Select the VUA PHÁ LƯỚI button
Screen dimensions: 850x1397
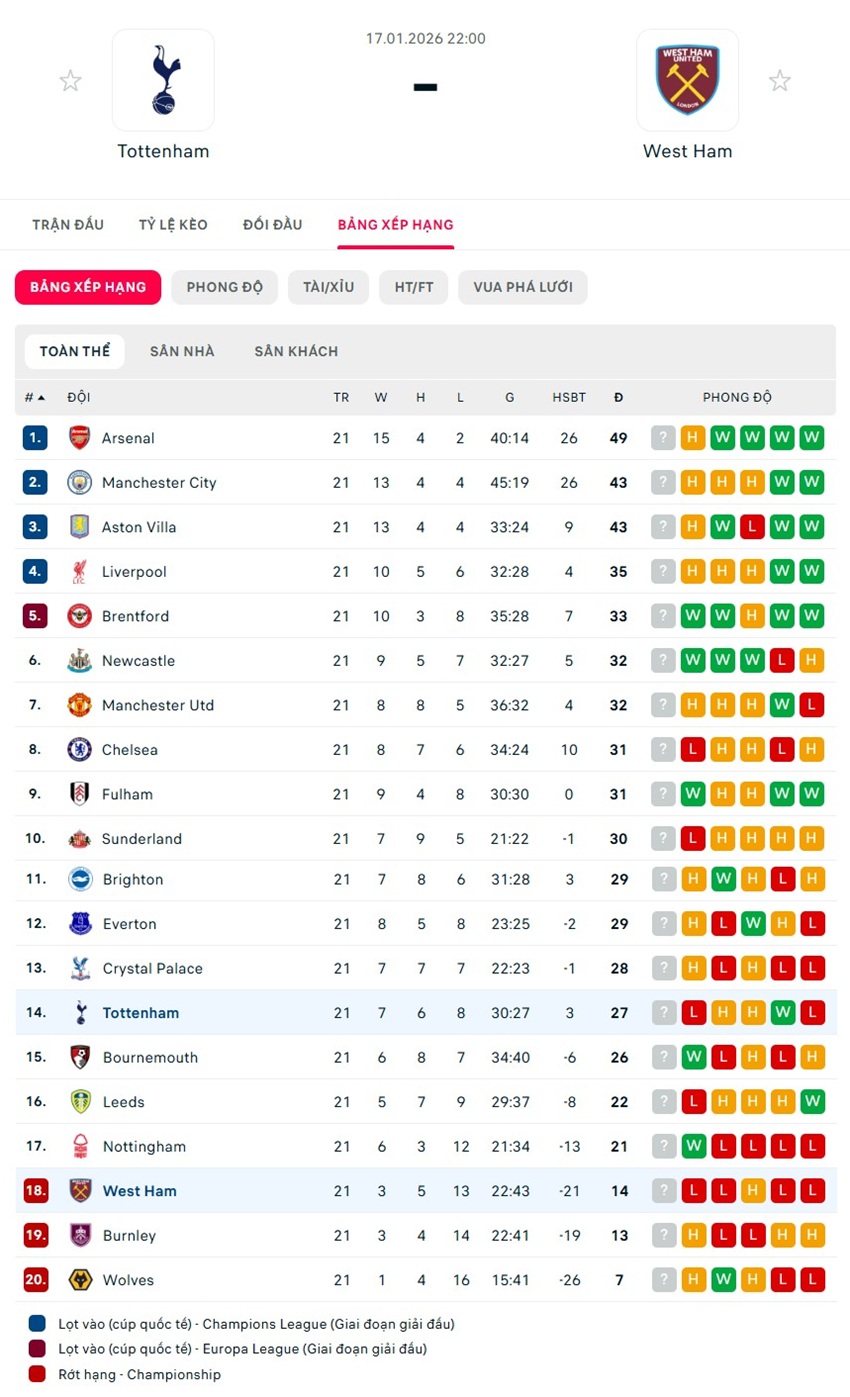click(x=523, y=287)
